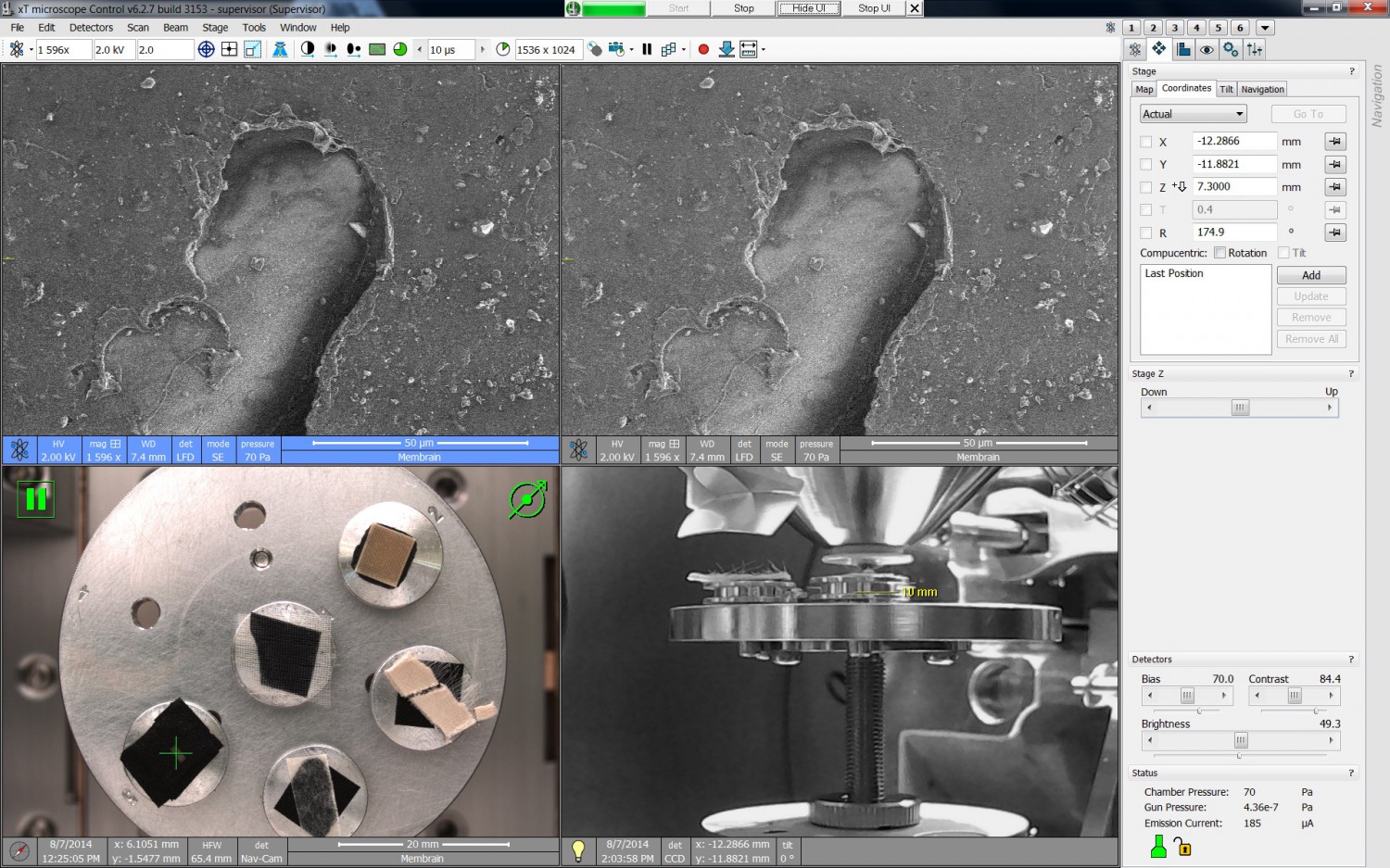Adjust the Contrast slider

(1295, 695)
